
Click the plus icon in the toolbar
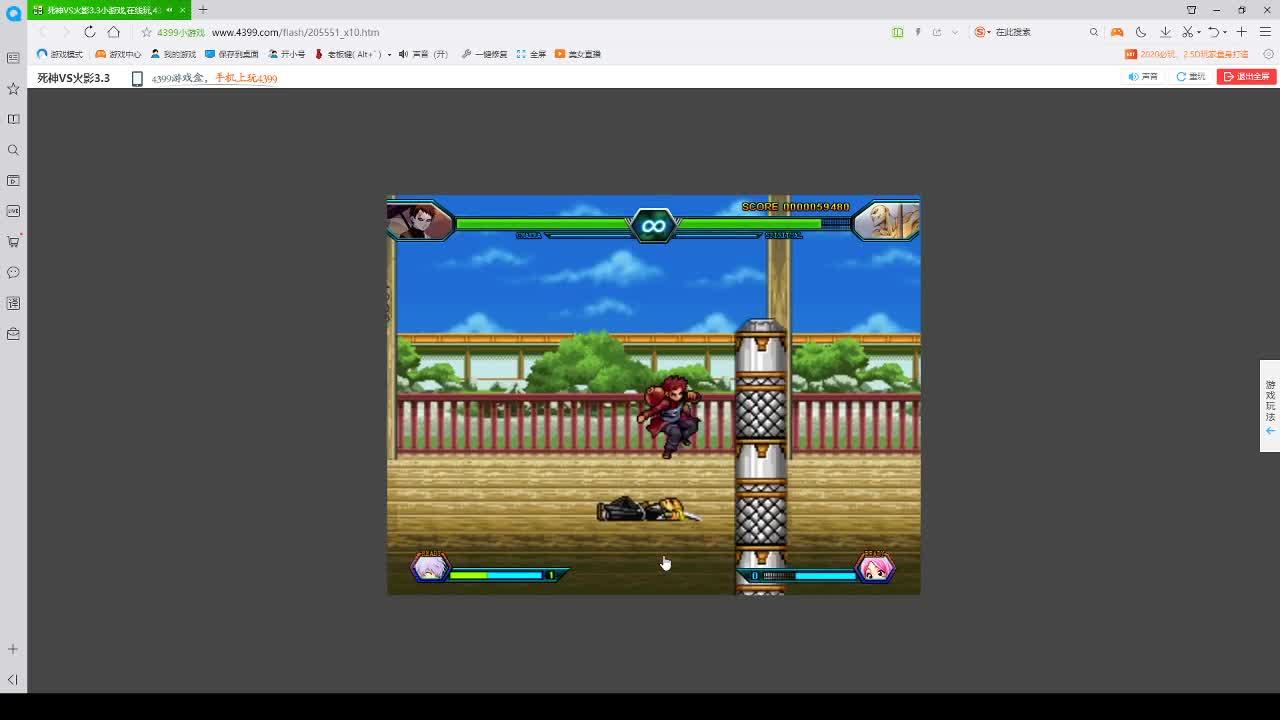tap(1241, 32)
